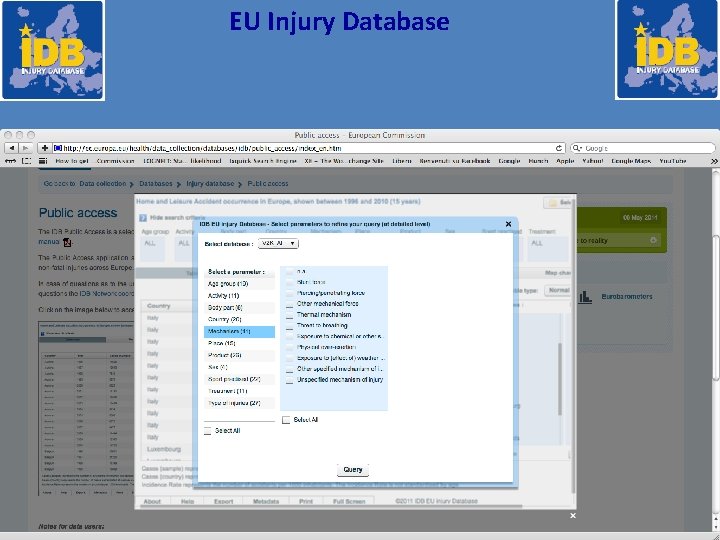Image resolution: width=720 pixels, height=540 pixels.
Task: Tick Other mechanical force checkbox
Action: click(289, 304)
